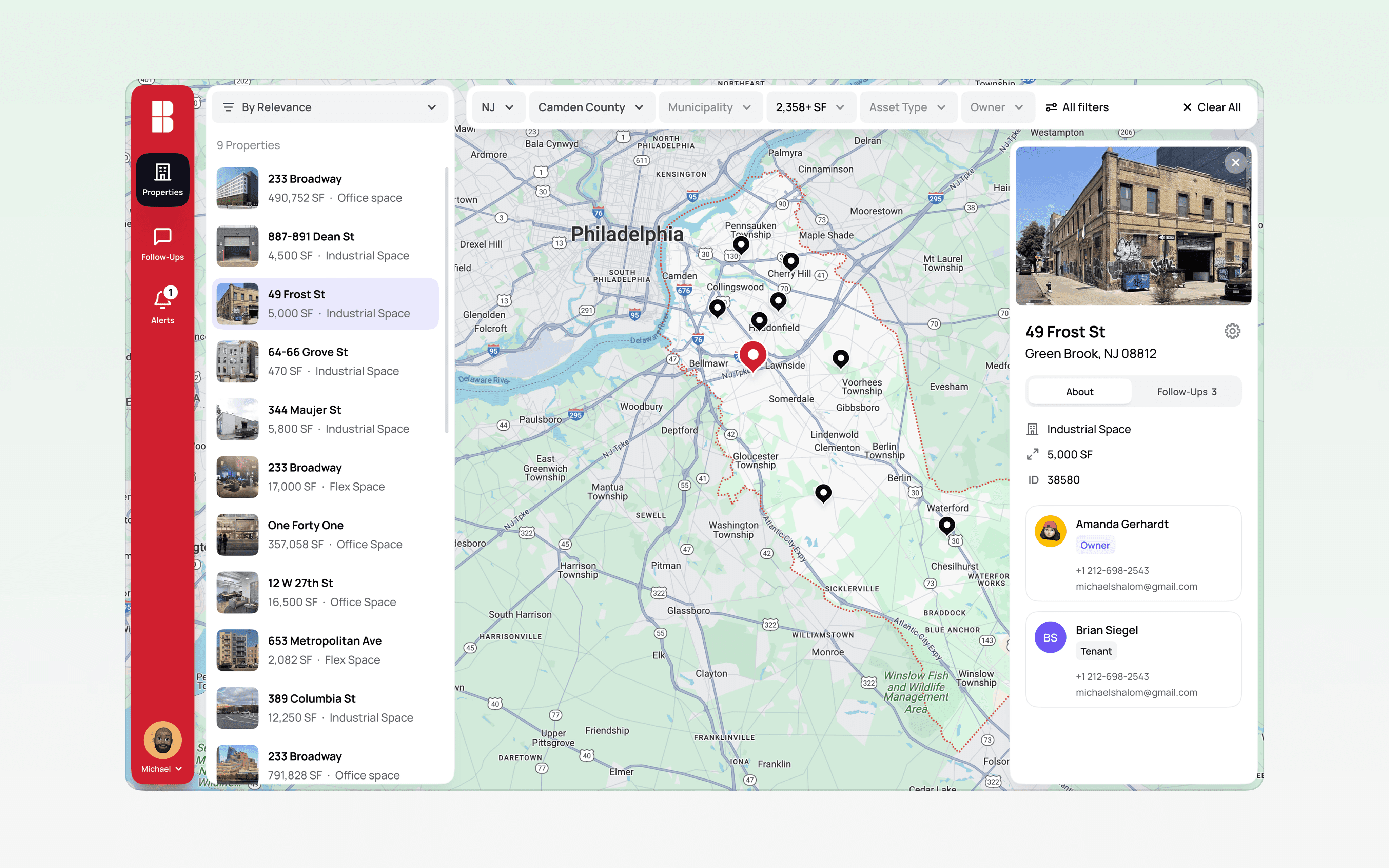
Task: Click the red app logo
Action: pos(162,117)
